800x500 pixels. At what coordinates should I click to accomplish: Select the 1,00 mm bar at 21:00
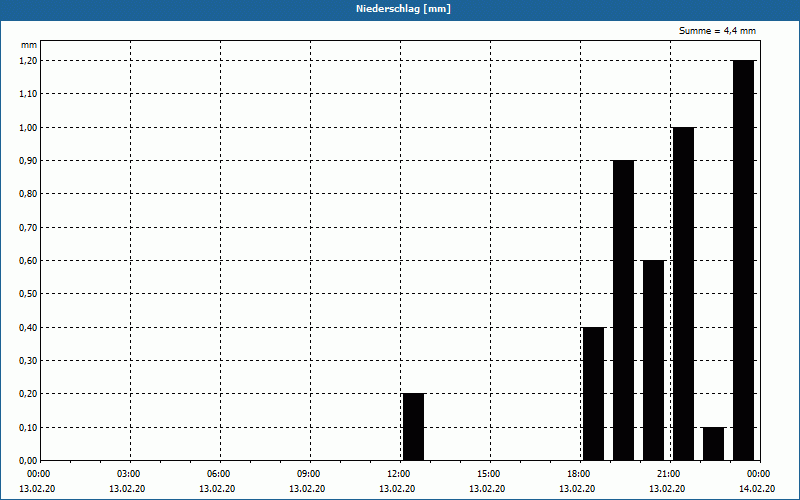(x=684, y=294)
